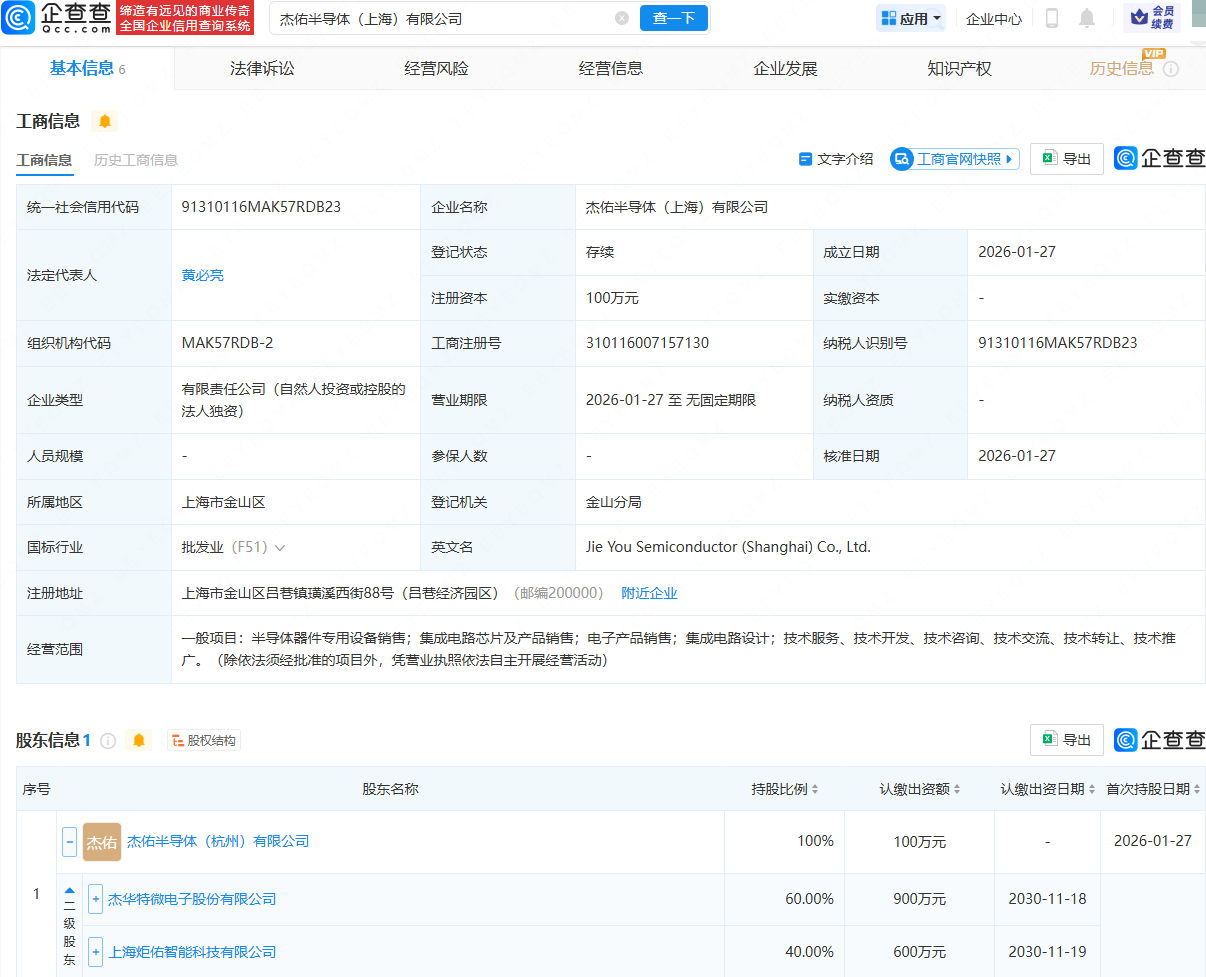Viewport: 1206px width, 977px height.
Task: Click bell icon beside 股东信息 heading
Action: 139,741
